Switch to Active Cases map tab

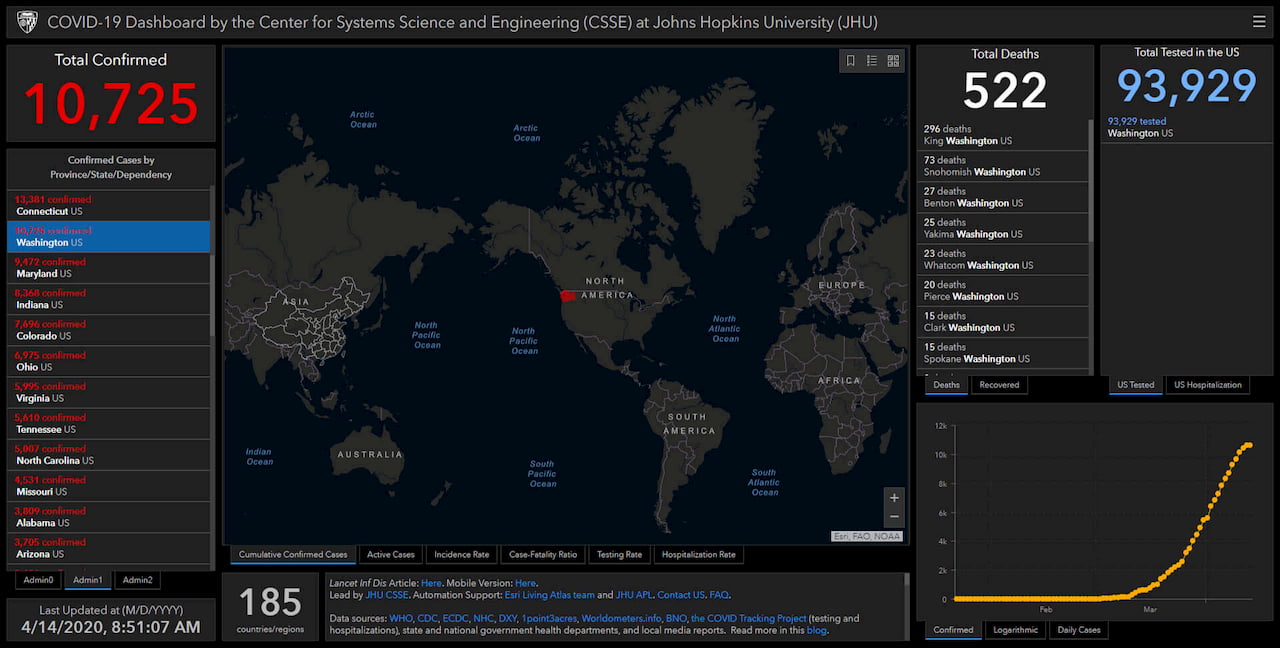390,554
